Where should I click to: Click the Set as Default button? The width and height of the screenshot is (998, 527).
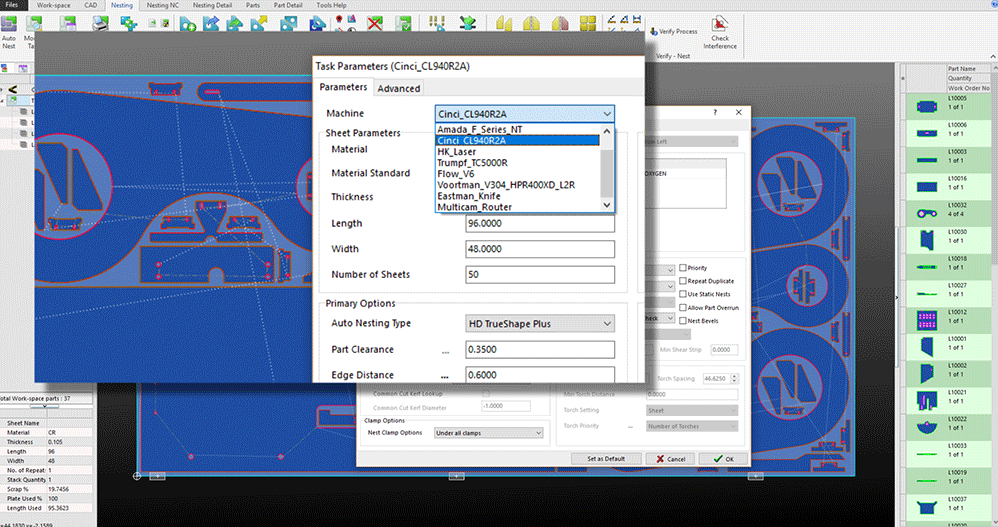pos(605,458)
